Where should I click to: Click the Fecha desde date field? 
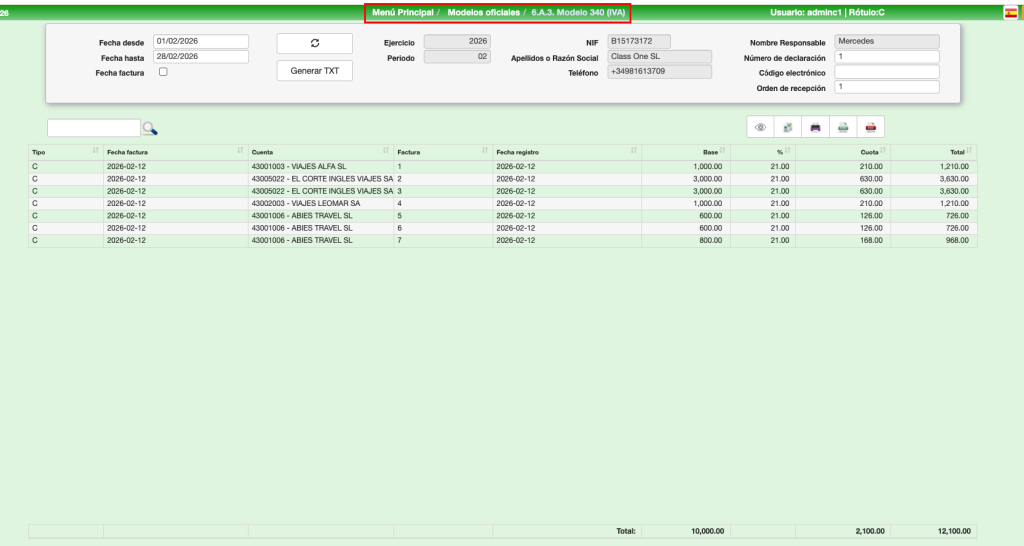[200, 41]
